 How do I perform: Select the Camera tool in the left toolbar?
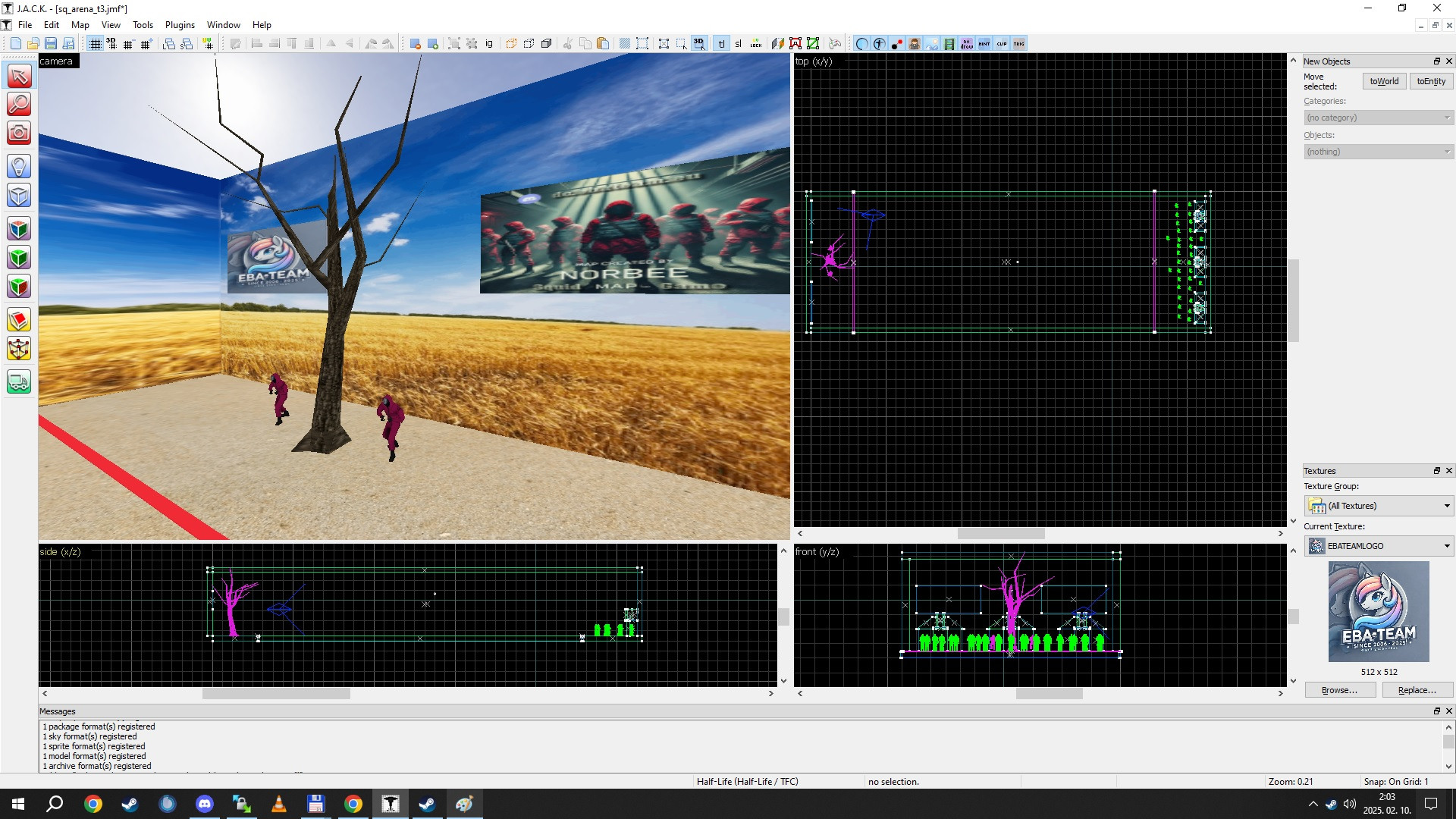(x=18, y=133)
